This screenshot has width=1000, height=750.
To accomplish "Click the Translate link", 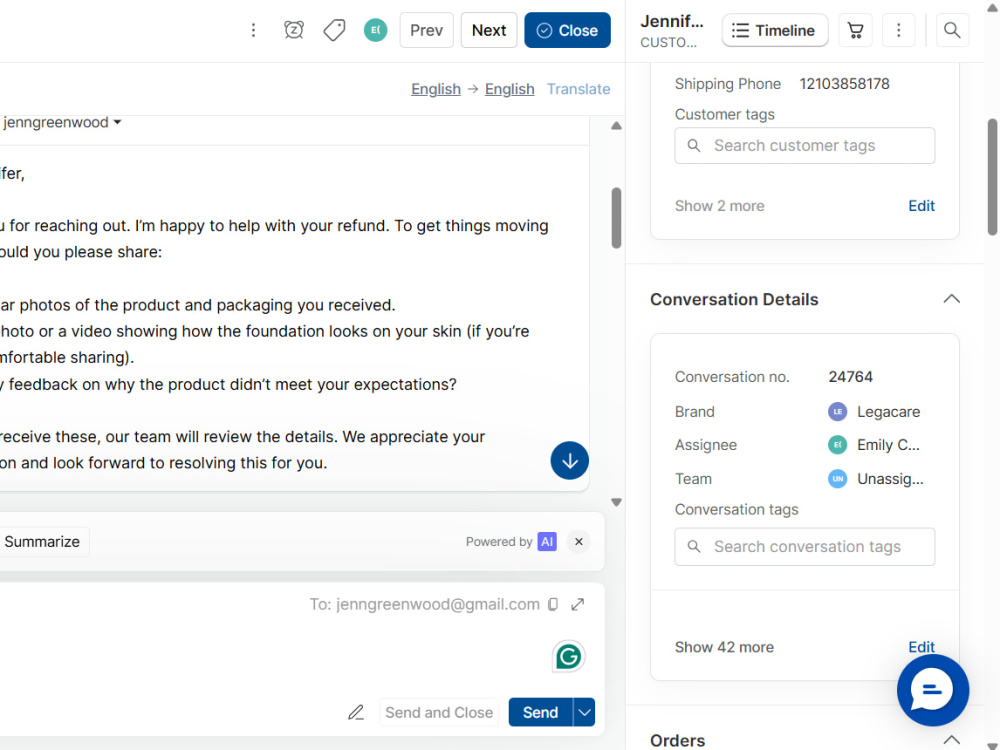I will click(x=578, y=89).
